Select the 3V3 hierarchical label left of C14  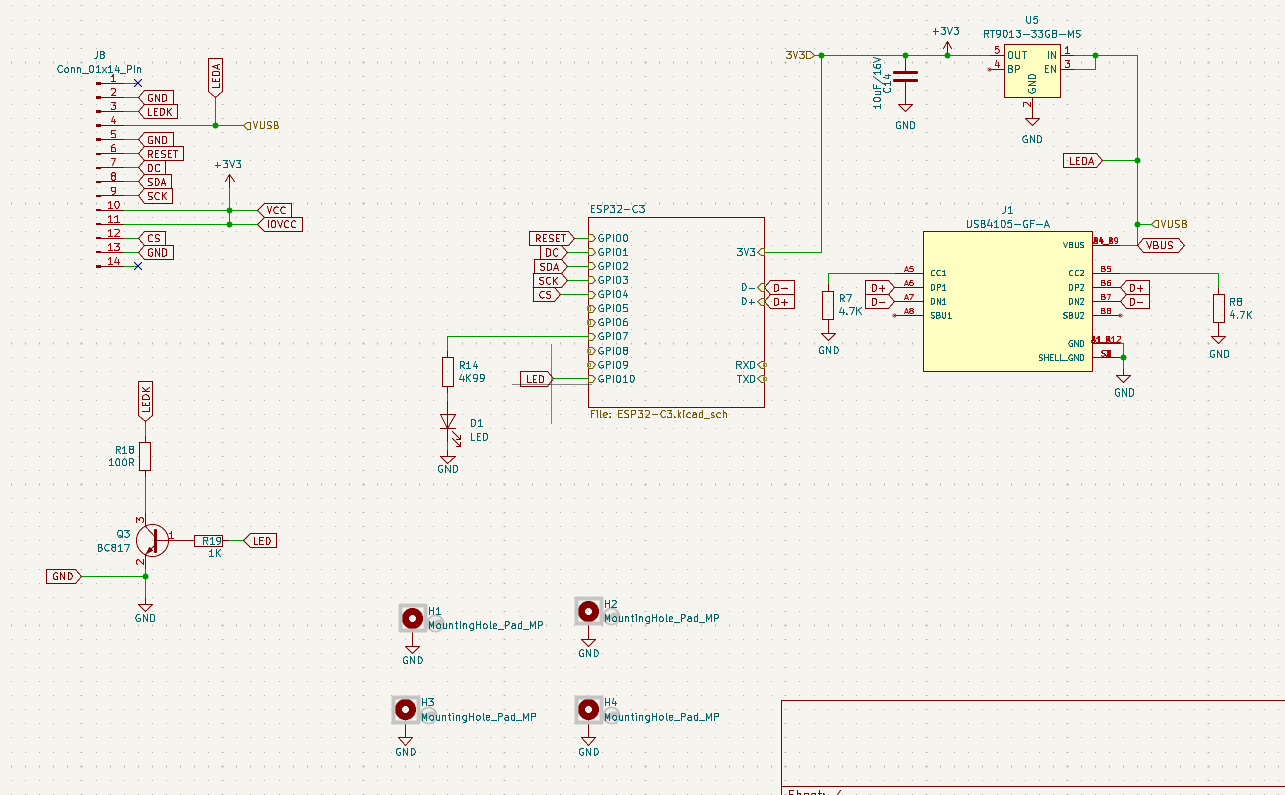tap(800, 55)
